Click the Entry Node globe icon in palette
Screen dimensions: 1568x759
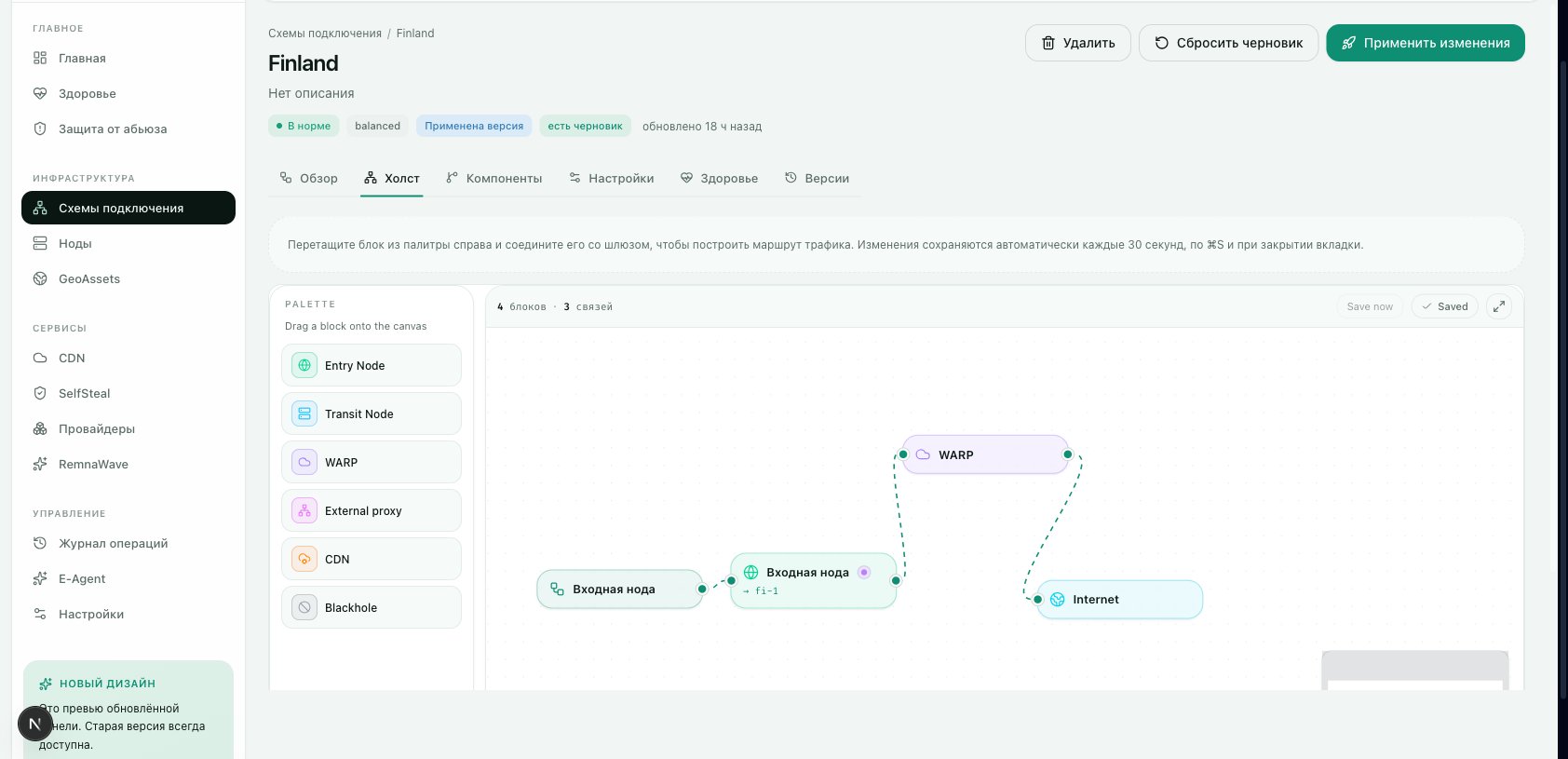point(304,365)
